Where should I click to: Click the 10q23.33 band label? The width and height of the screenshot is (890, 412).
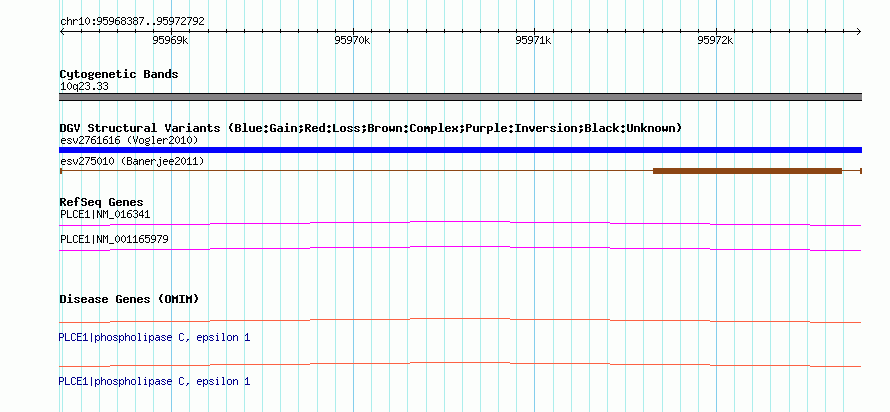(x=84, y=87)
